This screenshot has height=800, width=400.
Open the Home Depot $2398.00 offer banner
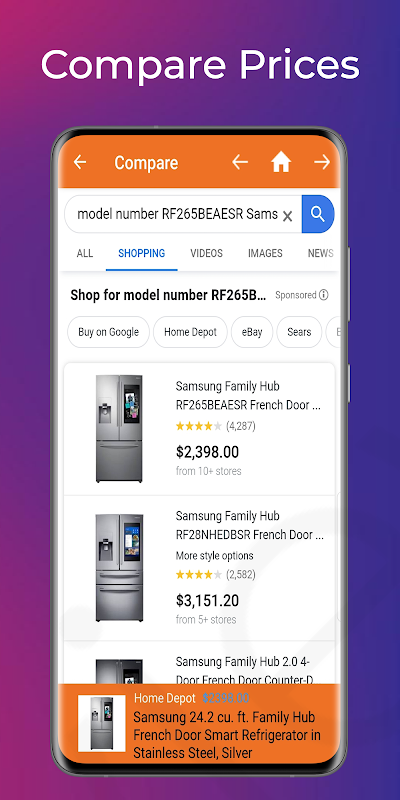tap(199, 723)
